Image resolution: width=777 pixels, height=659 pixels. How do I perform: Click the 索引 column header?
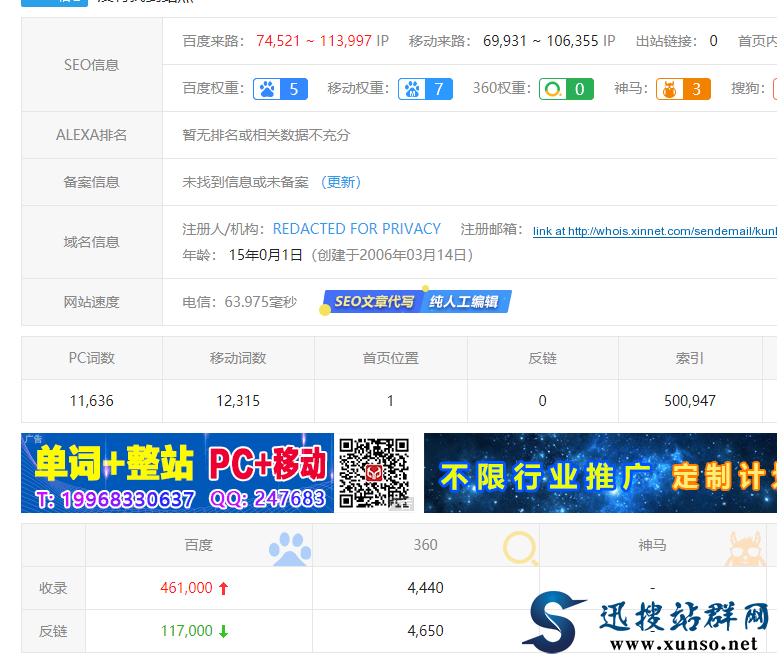point(690,358)
